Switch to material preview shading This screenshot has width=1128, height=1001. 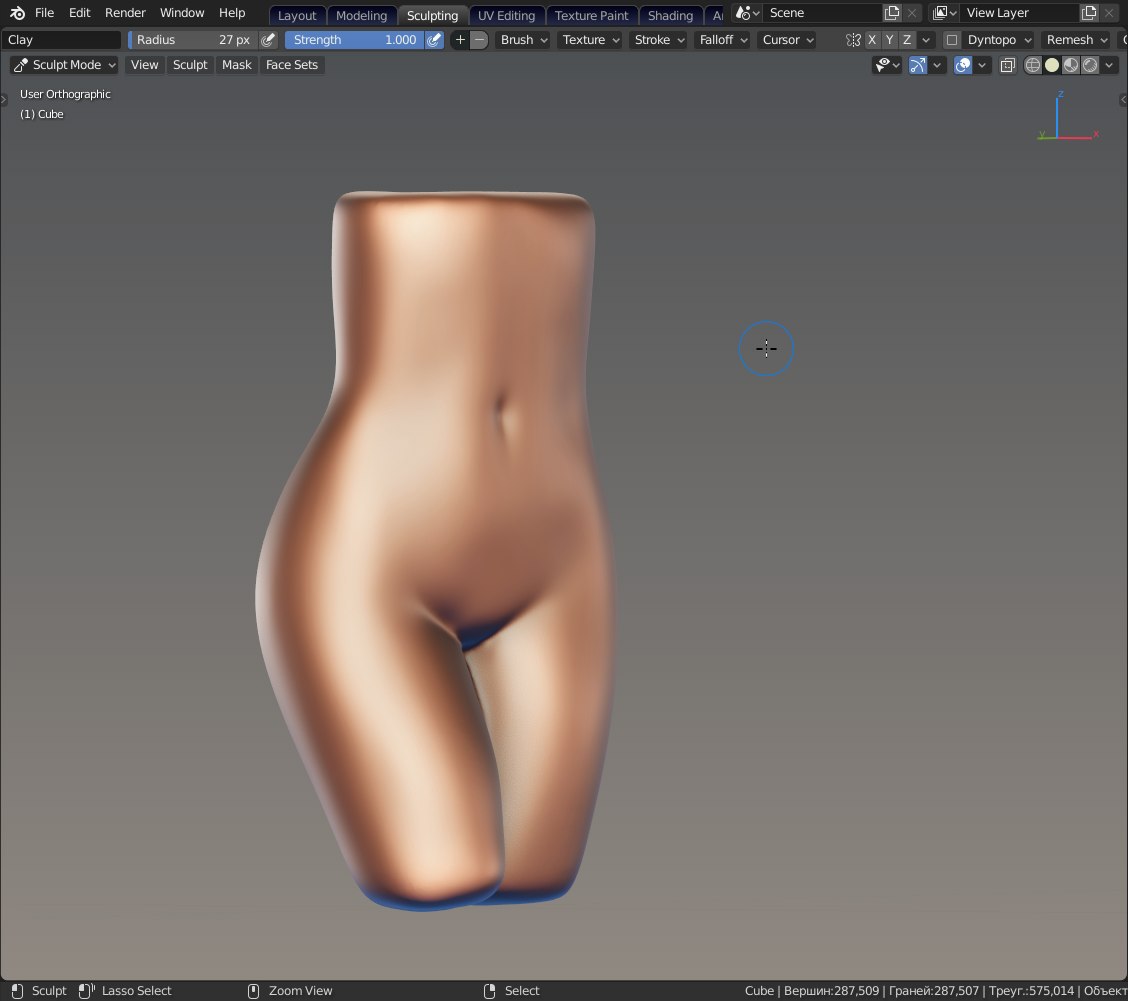coord(1071,65)
